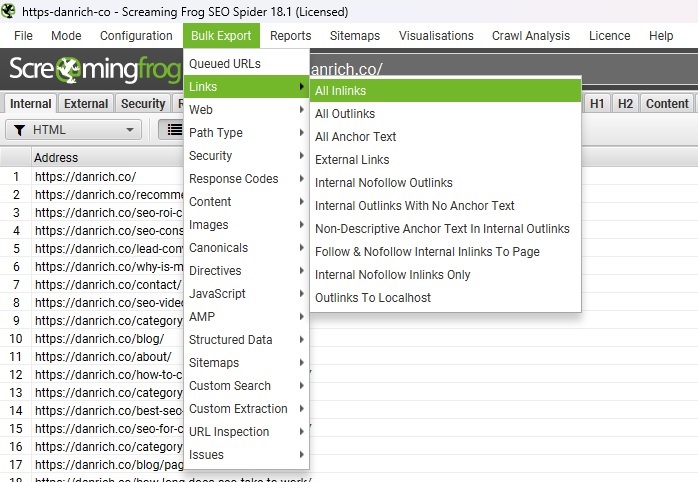Click the list view icon in filter toolbar

coord(174,130)
